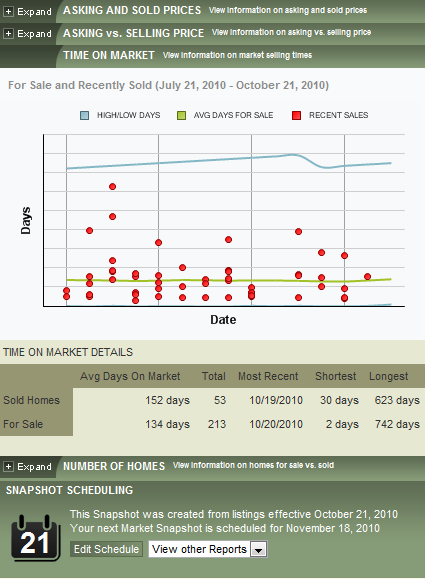Image resolution: width=425 pixels, height=579 pixels.
Task: Expand the Asking and Sold Prices section
Action: (x=27, y=12)
